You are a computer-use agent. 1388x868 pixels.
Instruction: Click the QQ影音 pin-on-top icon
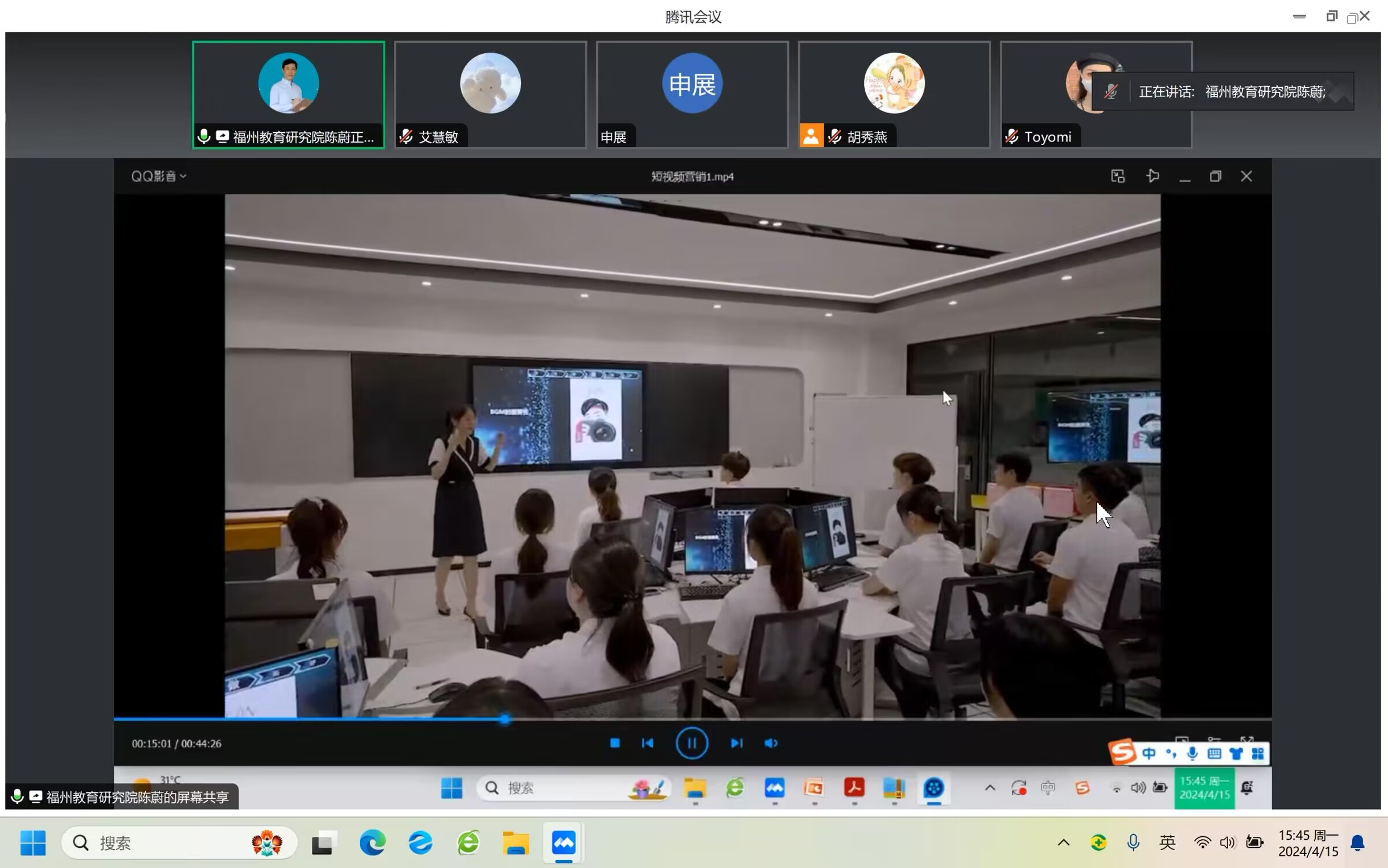pos(1153,176)
